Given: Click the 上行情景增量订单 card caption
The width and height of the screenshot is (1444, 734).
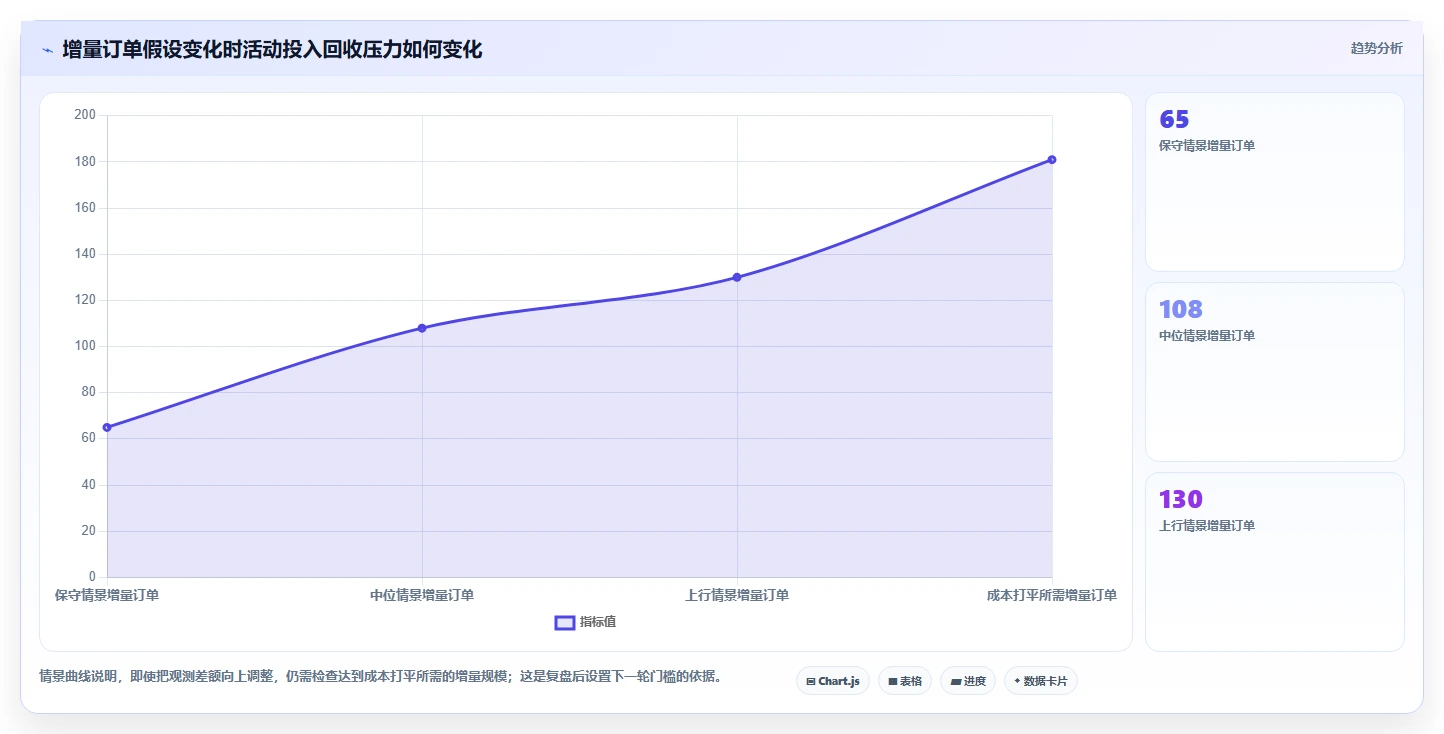Looking at the screenshot, I should coord(1207,526).
